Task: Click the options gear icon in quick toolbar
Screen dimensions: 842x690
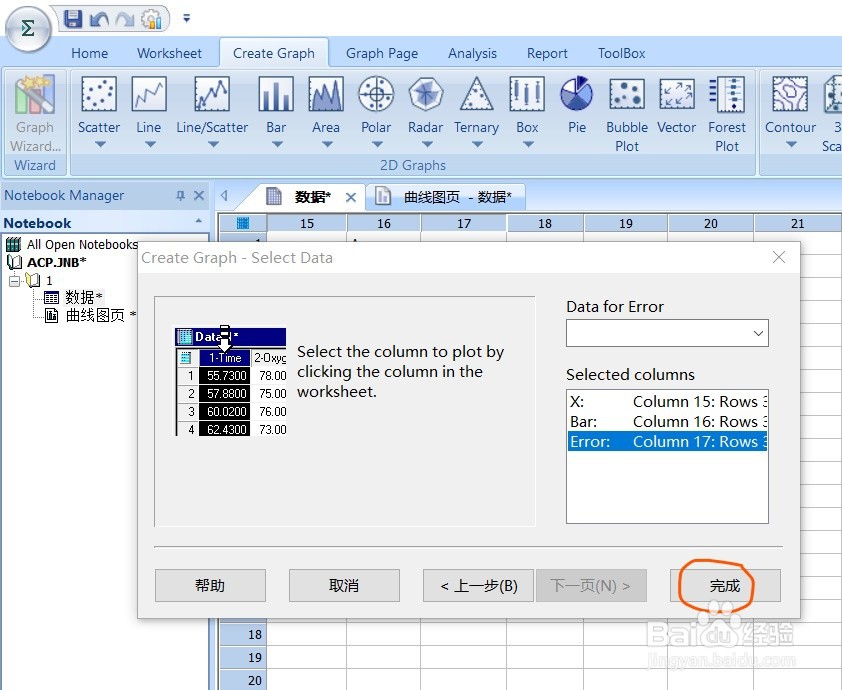Action: [151, 19]
